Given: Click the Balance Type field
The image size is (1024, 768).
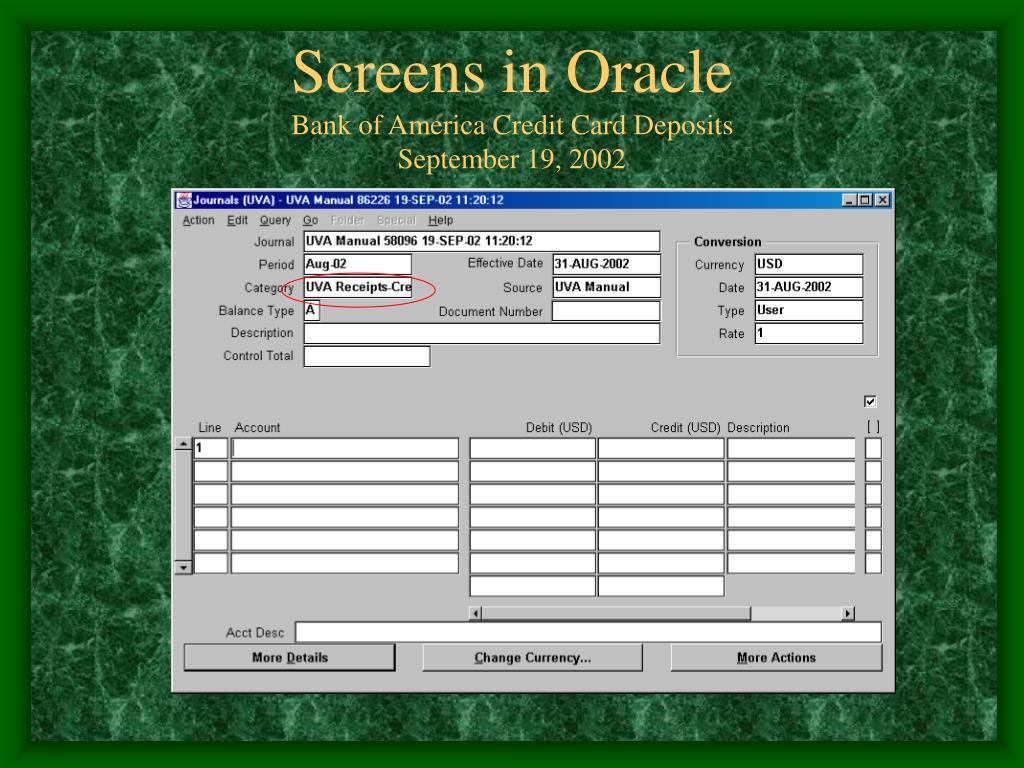Looking at the screenshot, I should click(312, 310).
